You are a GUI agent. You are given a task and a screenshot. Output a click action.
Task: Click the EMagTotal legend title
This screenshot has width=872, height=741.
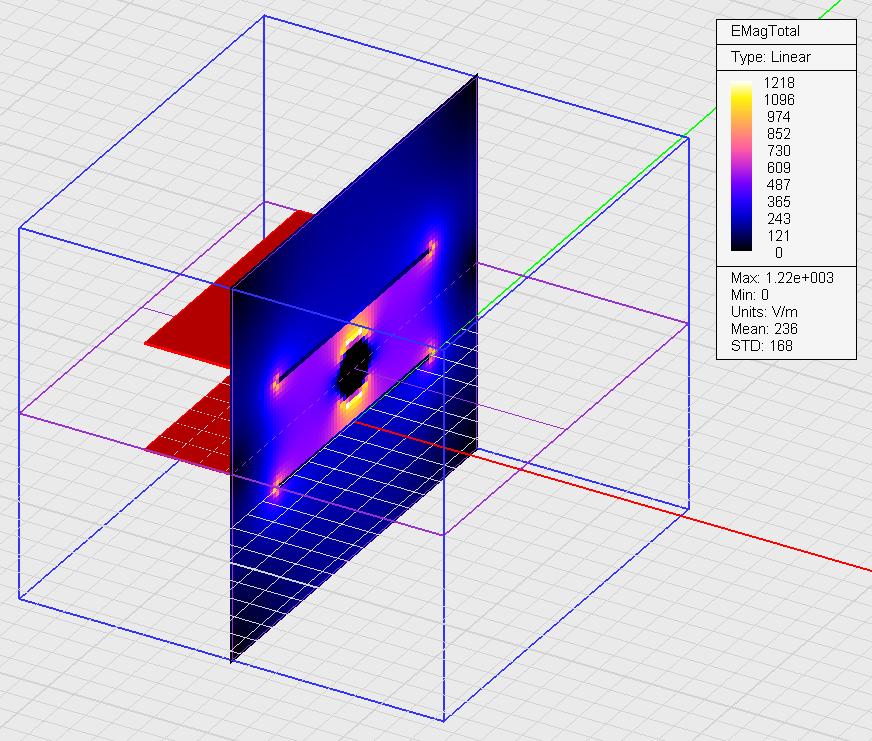(x=766, y=32)
